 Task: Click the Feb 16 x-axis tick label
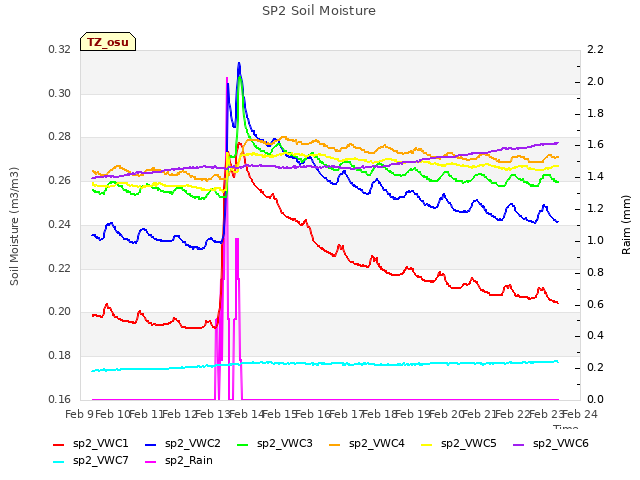coord(312,415)
